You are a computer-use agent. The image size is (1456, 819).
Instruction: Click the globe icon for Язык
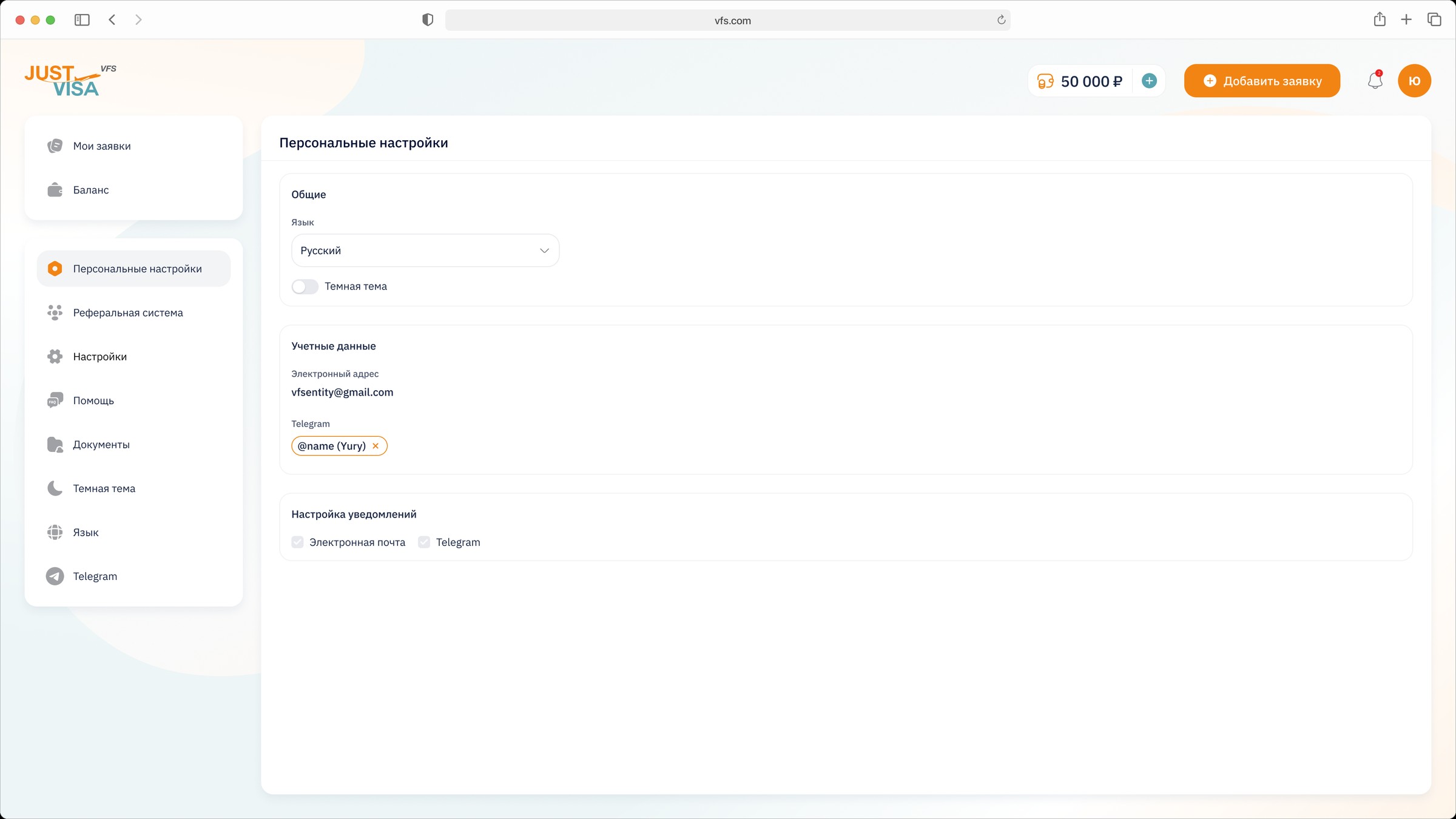tap(55, 532)
